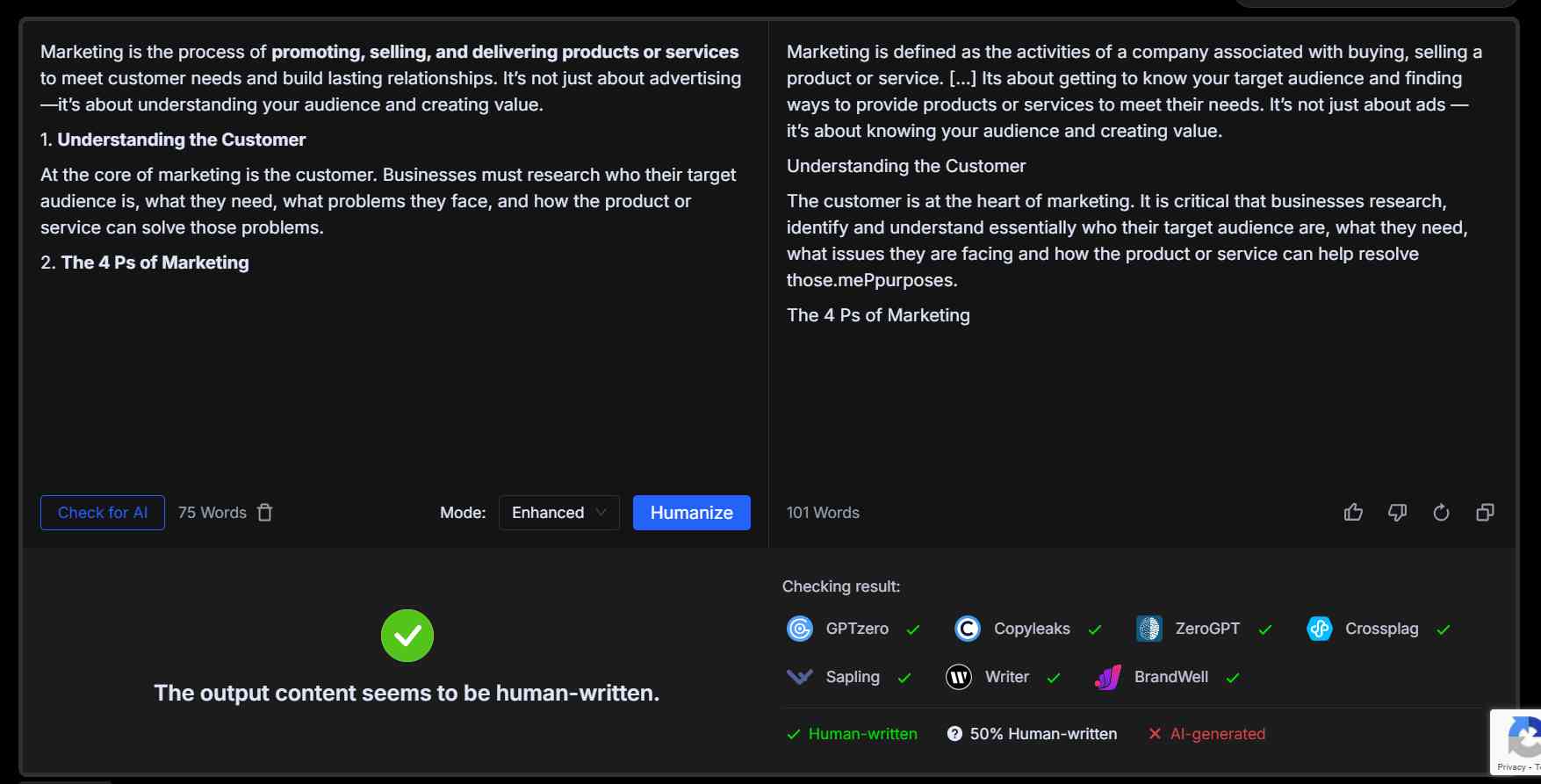Click the 'Writer' detector name
The width and height of the screenshot is (1541, 784).
click(1007, 677)
